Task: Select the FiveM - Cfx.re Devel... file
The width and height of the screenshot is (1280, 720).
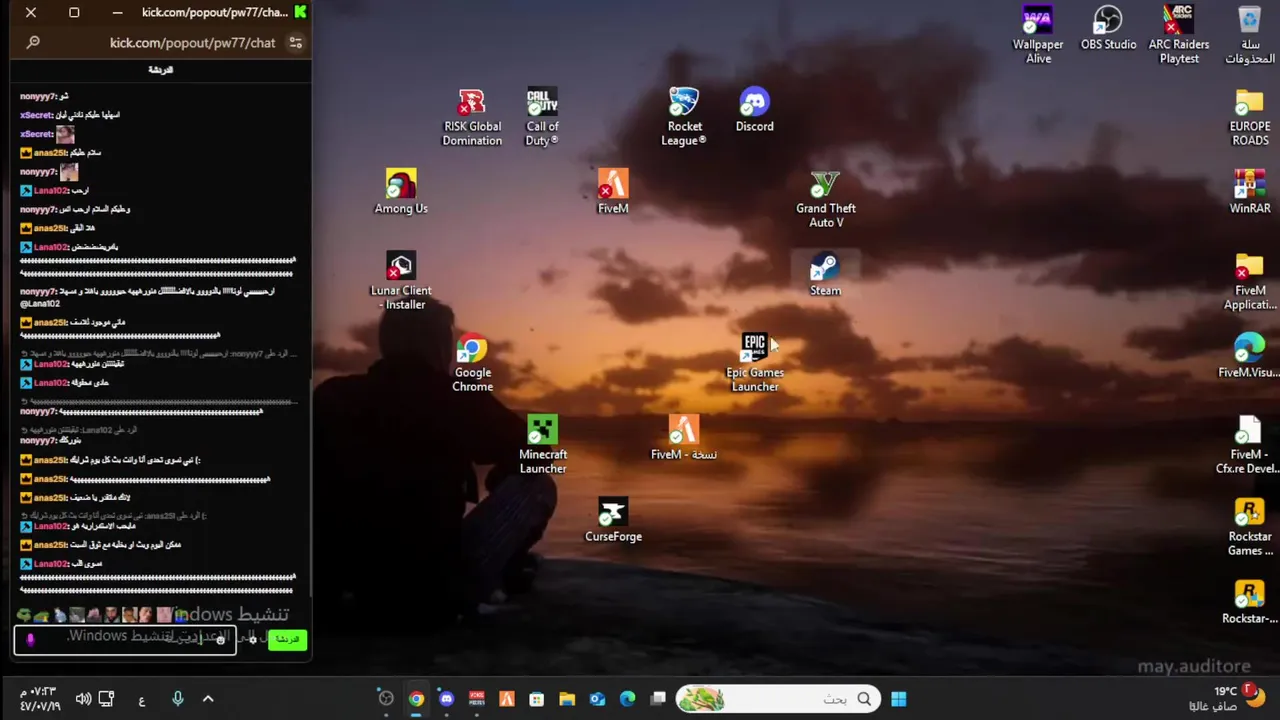Action: pos(1250,446)
